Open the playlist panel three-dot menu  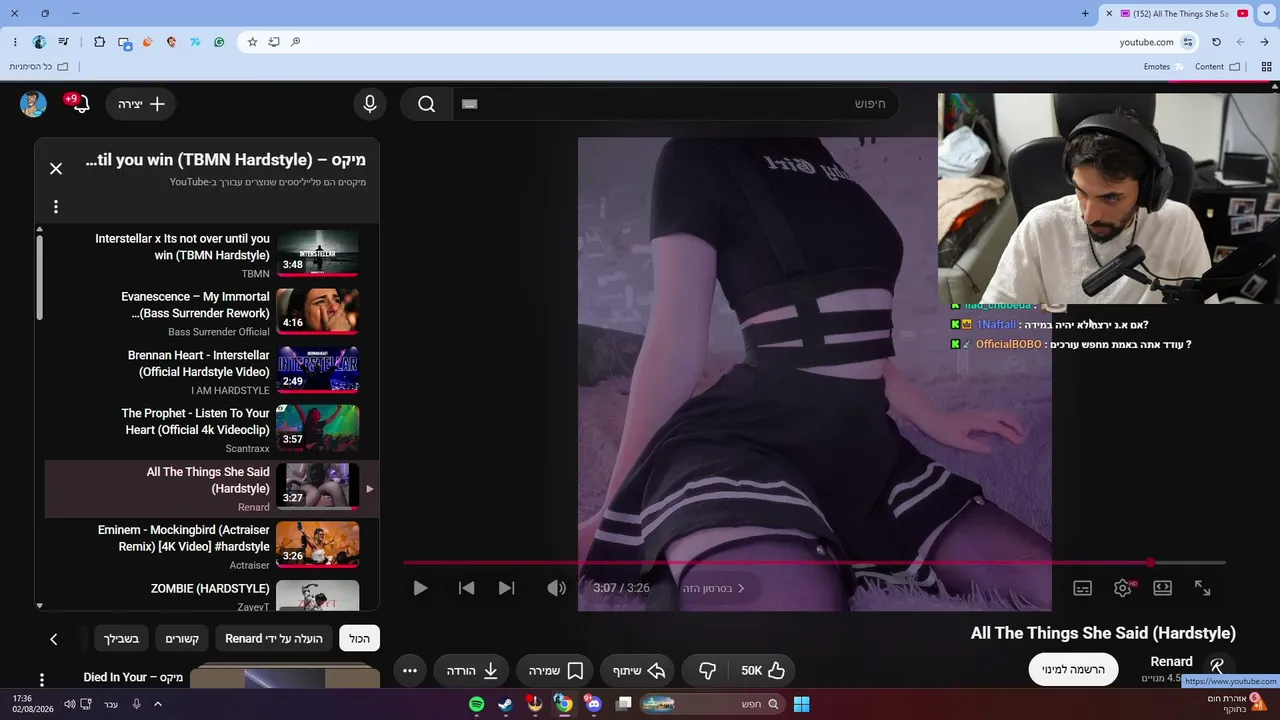[56, 207]
